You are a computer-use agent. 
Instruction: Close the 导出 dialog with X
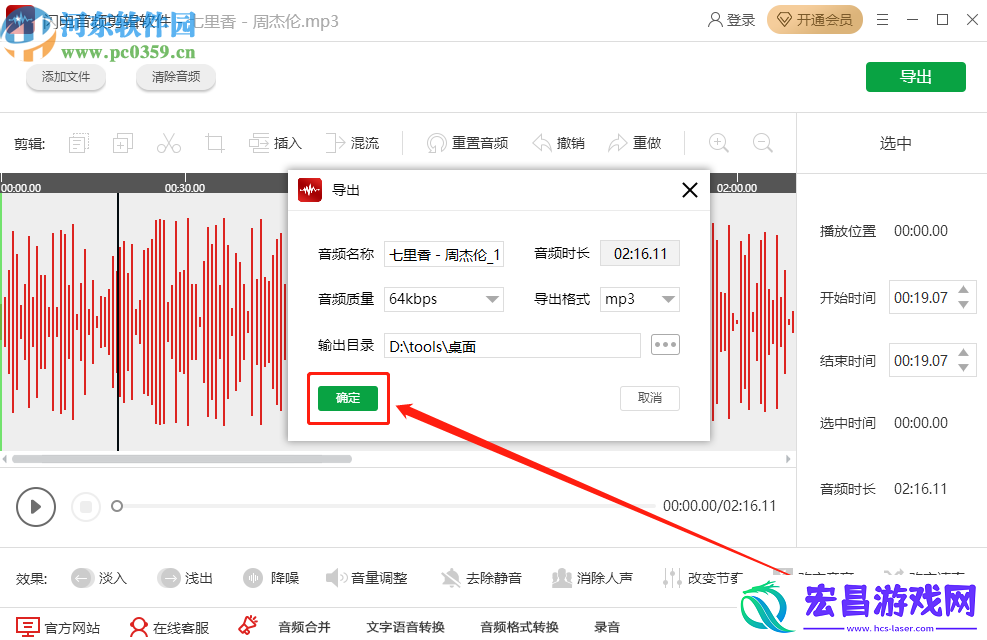click(690, 189)
